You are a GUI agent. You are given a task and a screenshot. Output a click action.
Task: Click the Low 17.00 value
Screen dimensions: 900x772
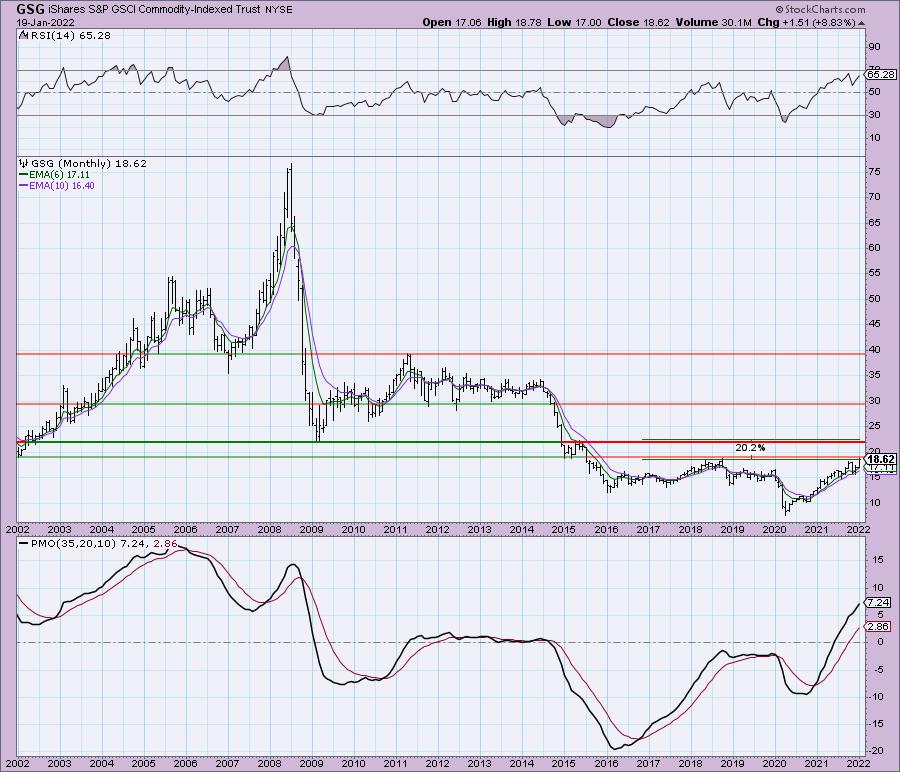pyautogui.click(x=574, y=22)
